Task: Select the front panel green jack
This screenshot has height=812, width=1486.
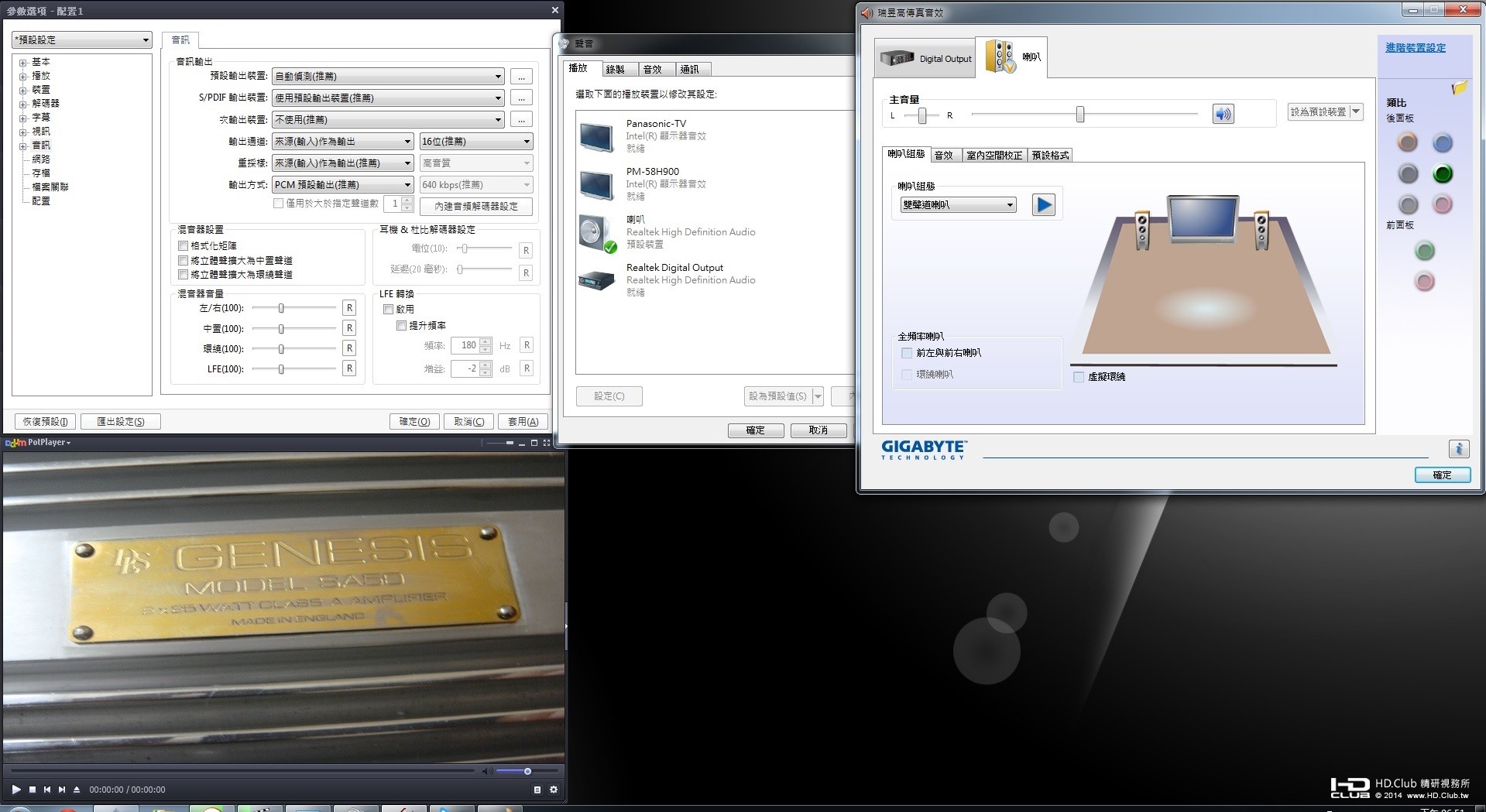Action: point(1425,251)
